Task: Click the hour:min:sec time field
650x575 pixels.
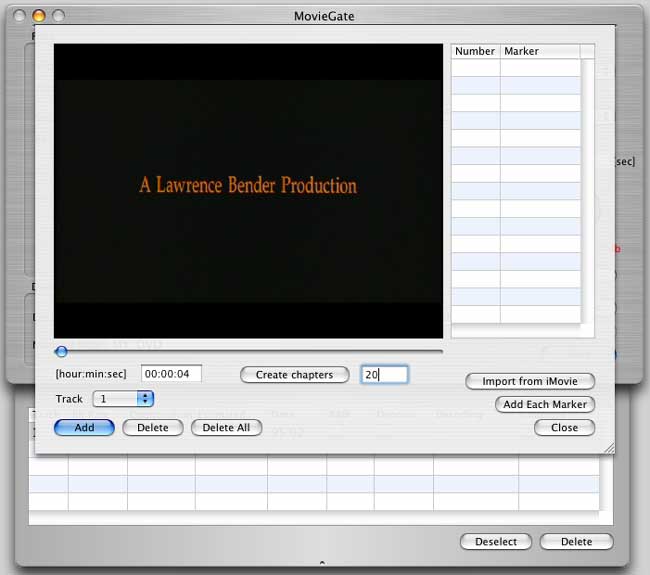Action: point(171,374)
